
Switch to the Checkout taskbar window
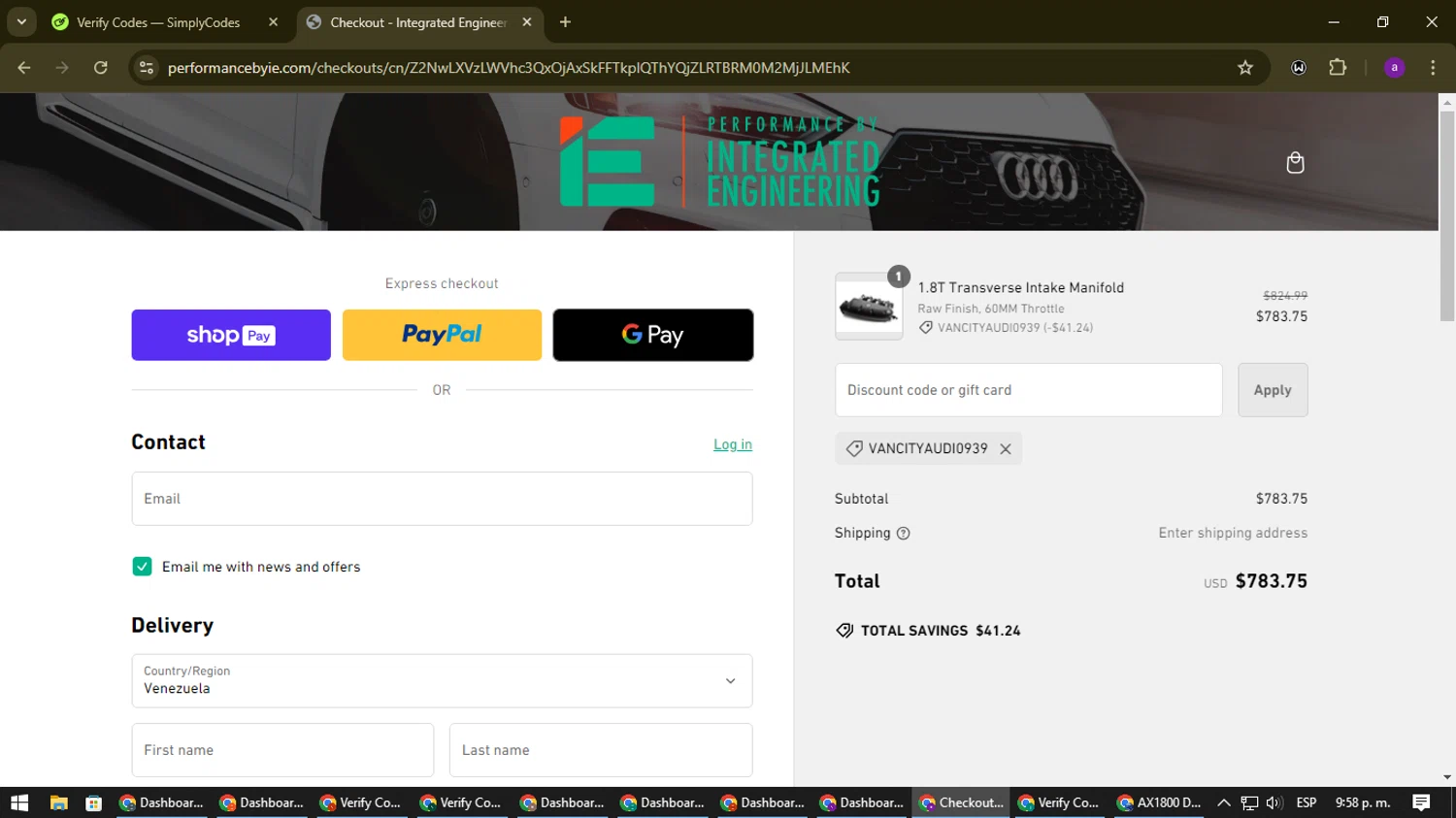961,802
